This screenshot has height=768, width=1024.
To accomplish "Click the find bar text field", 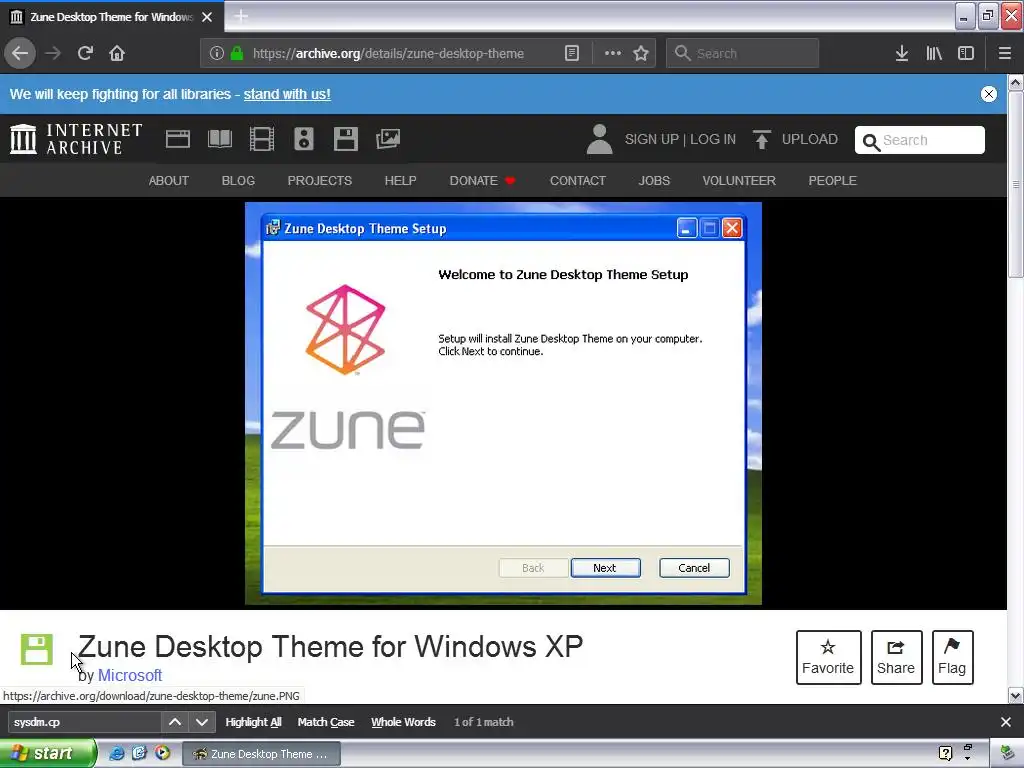I will tap(84, 722).
